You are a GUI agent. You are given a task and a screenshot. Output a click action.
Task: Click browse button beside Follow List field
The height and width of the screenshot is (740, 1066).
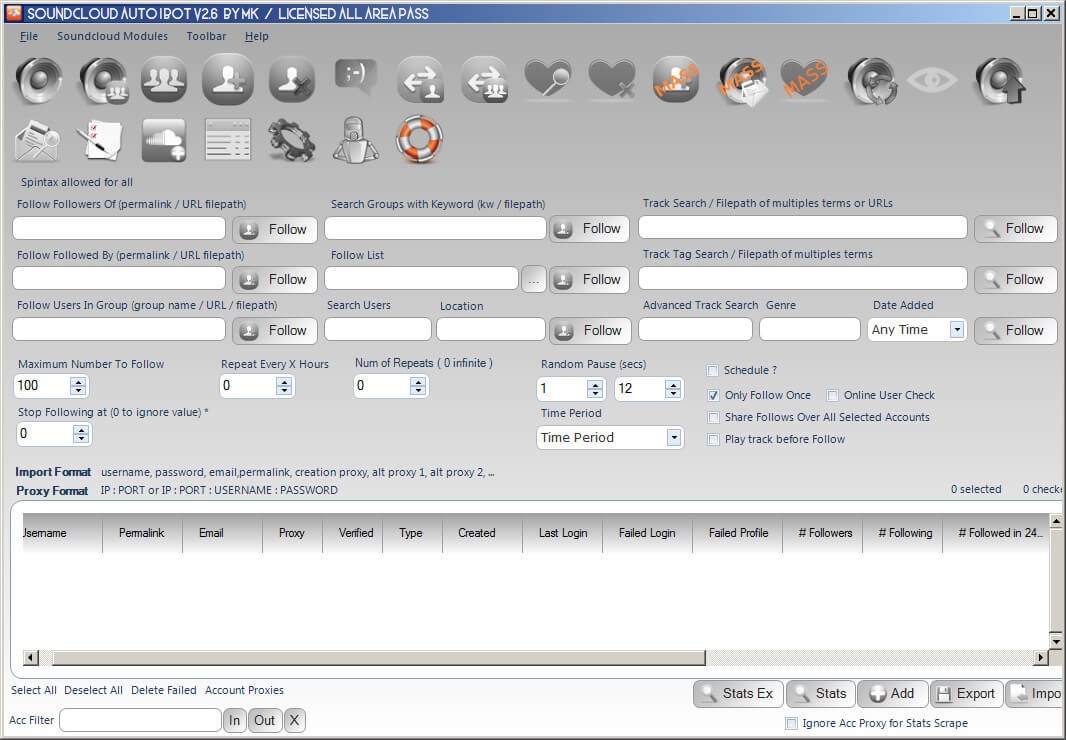(534, 280)
